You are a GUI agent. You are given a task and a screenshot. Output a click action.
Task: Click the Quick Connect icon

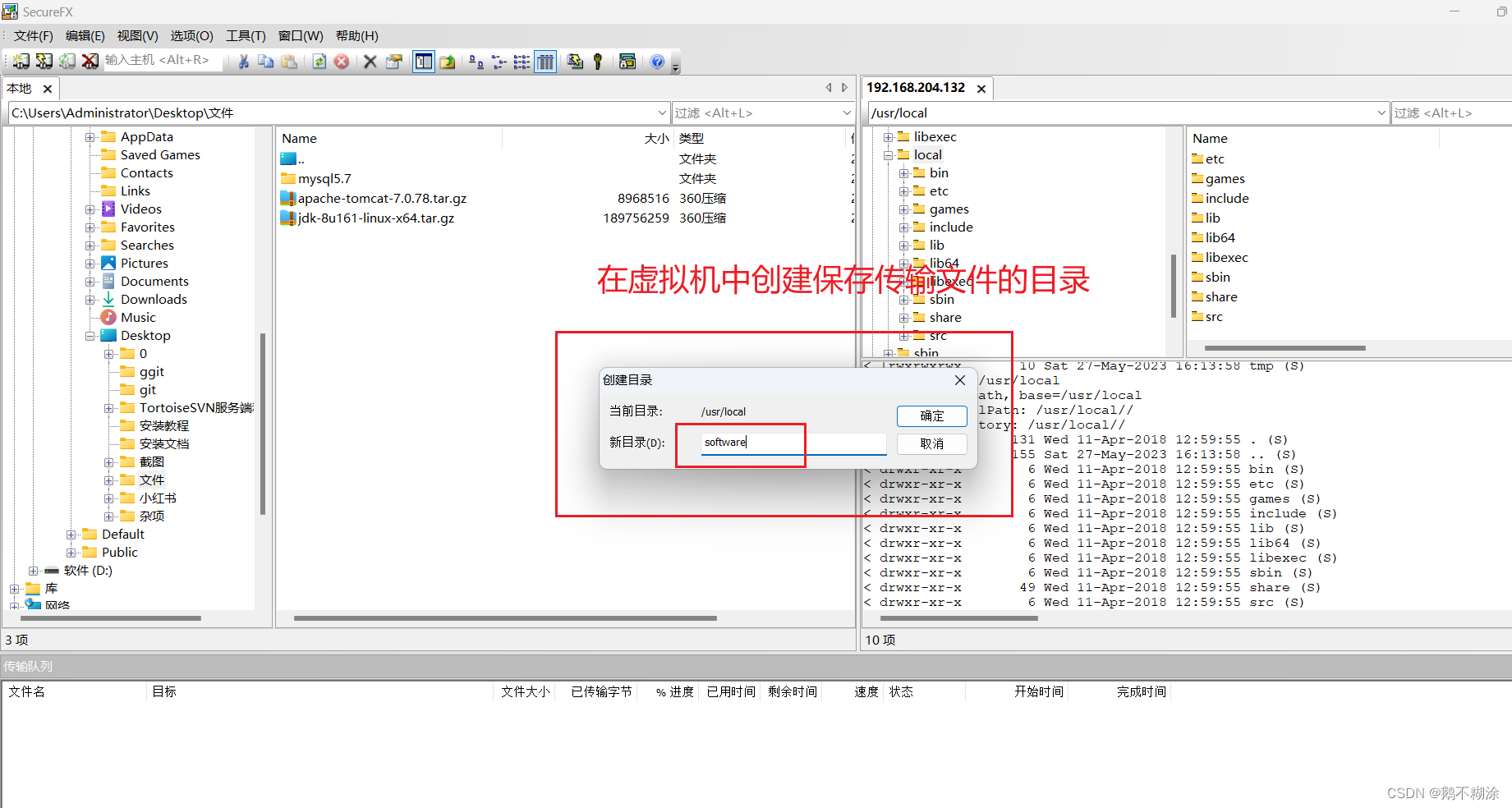(x=44, y=62)
